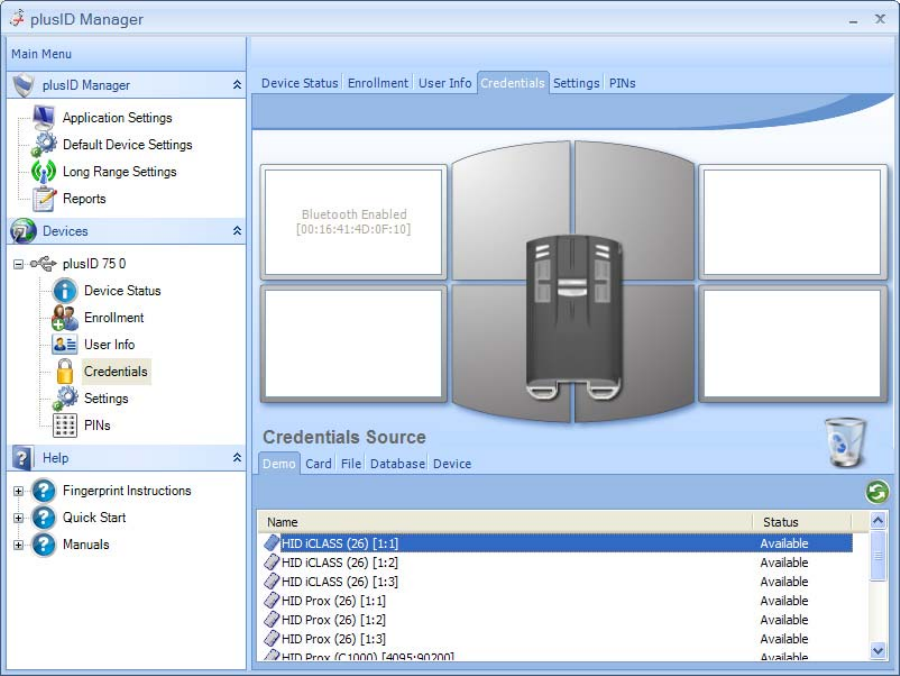This screenshot has height=676, width=900.
Task: Switch to the Device Status tab
Action: click(x=300, y=83)
